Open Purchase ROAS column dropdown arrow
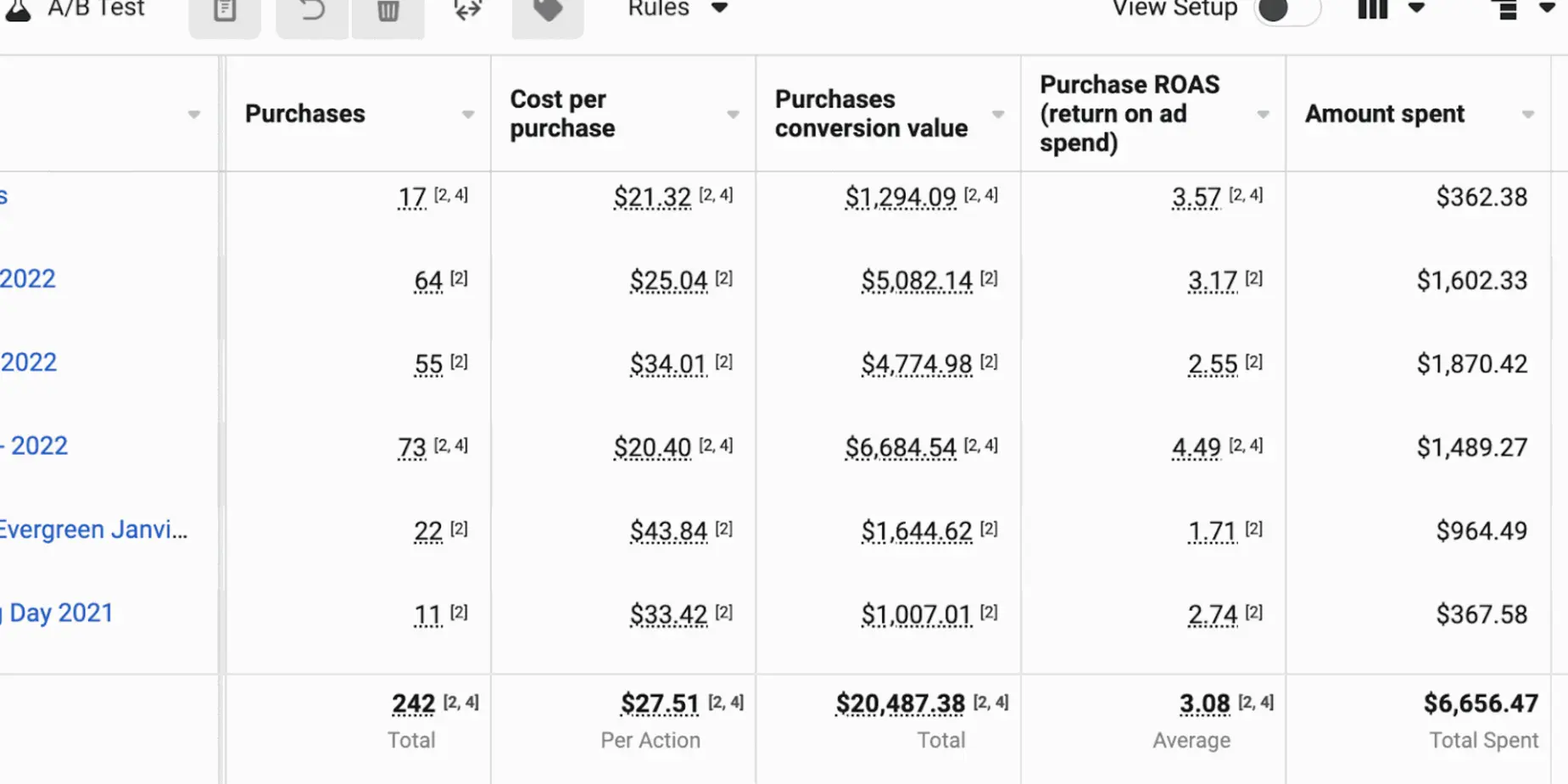Screen dimensions: 1568x784 1263,115
